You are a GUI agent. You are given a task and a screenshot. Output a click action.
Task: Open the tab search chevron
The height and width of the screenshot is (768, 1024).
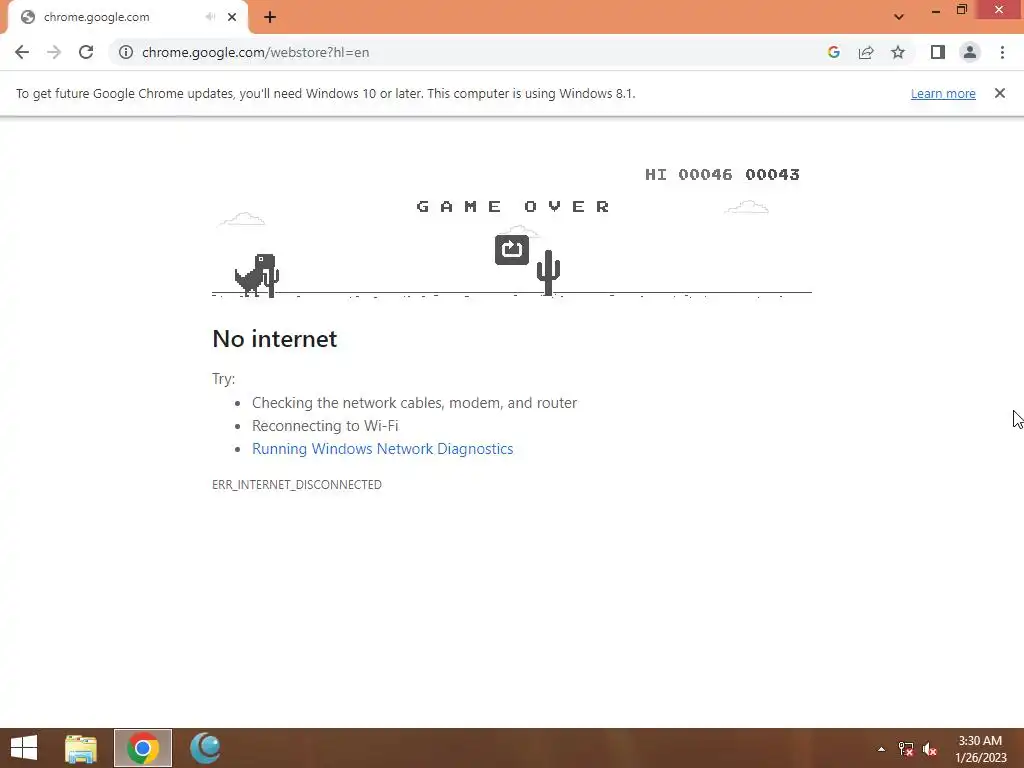pos(899,17)
